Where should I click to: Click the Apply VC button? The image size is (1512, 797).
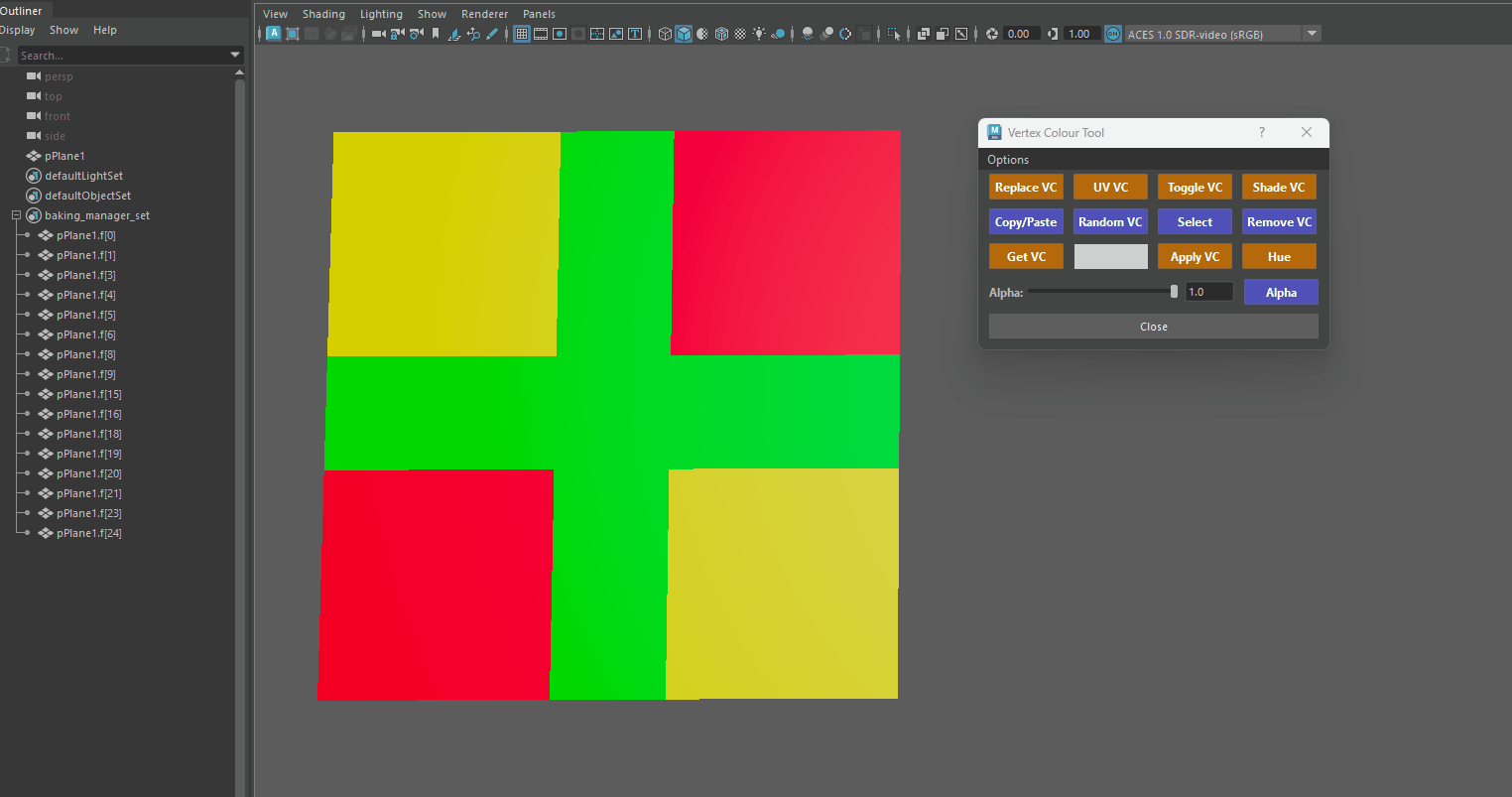1195,256
